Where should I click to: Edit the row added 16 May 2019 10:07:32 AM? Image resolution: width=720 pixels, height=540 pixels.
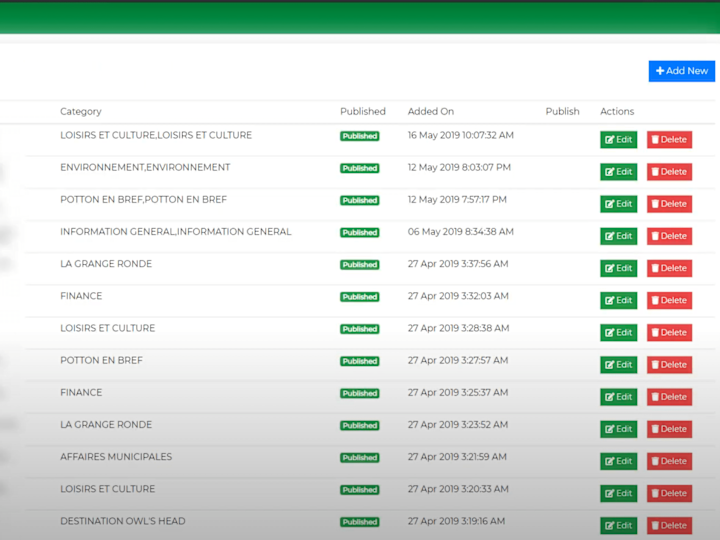619,140
